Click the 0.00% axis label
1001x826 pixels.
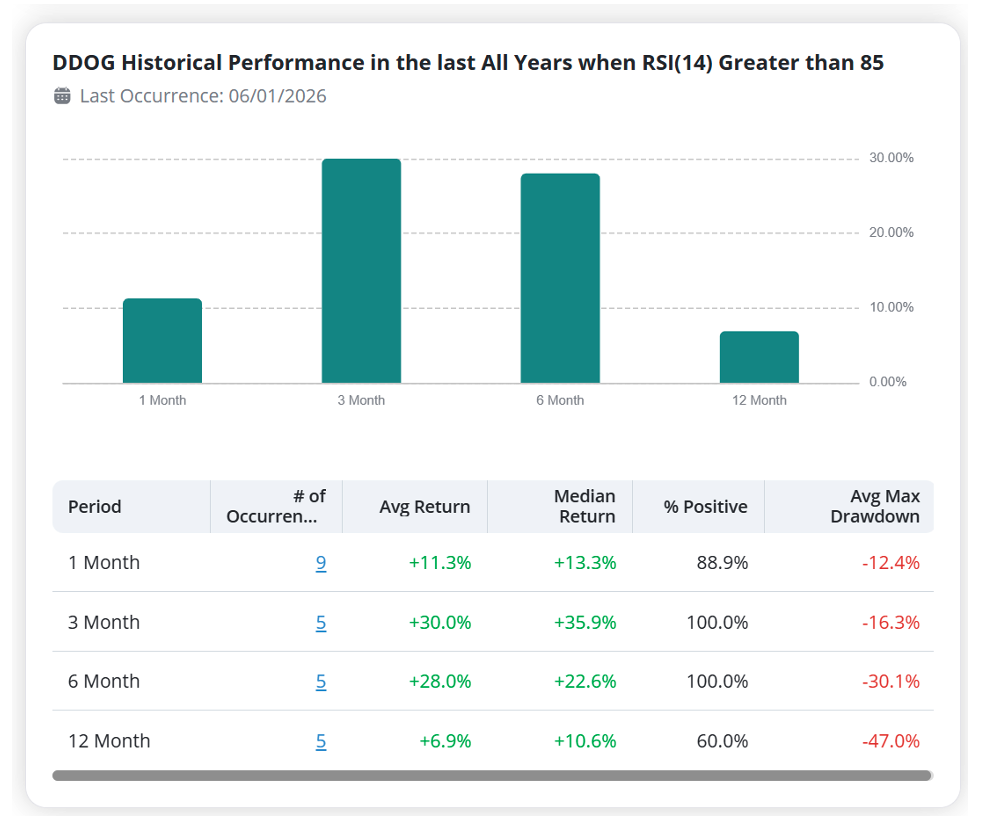tap(888, 382)
